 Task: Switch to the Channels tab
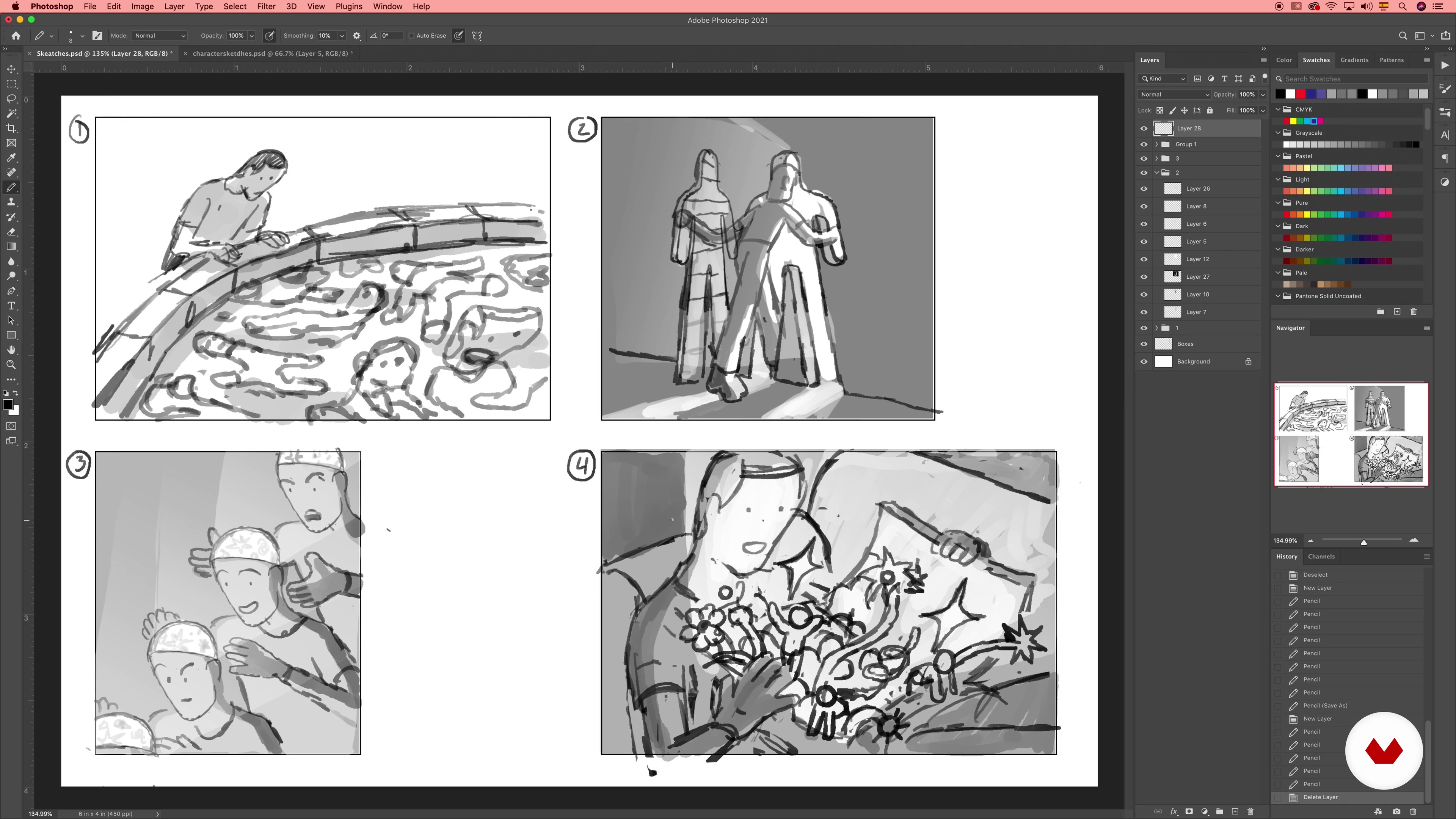(x=1321, y=557)
